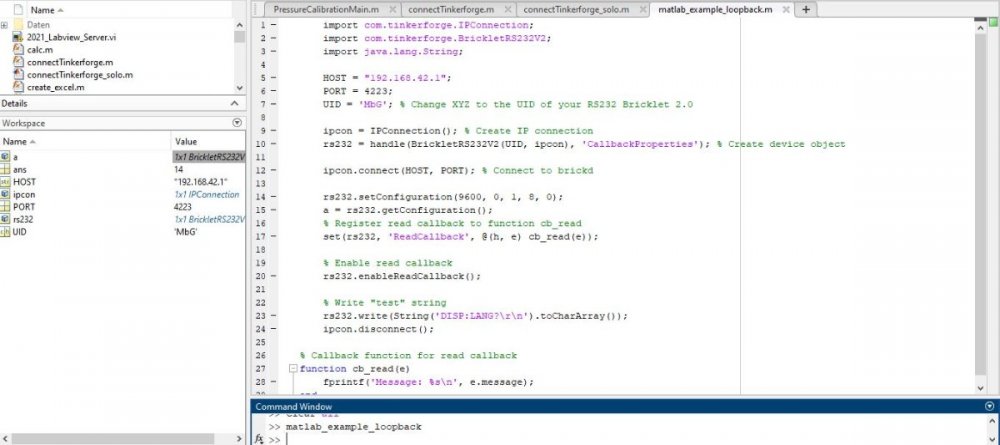1000x445 pixels.
Task: Click the fx function browser icon
Action: (259, 439)
